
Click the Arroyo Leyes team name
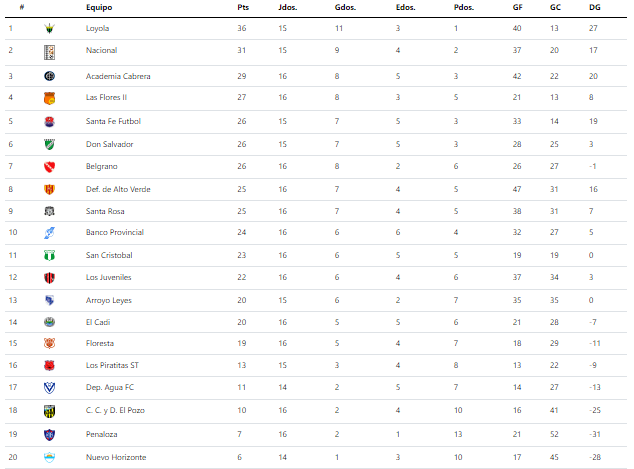[x=109, y=300]
